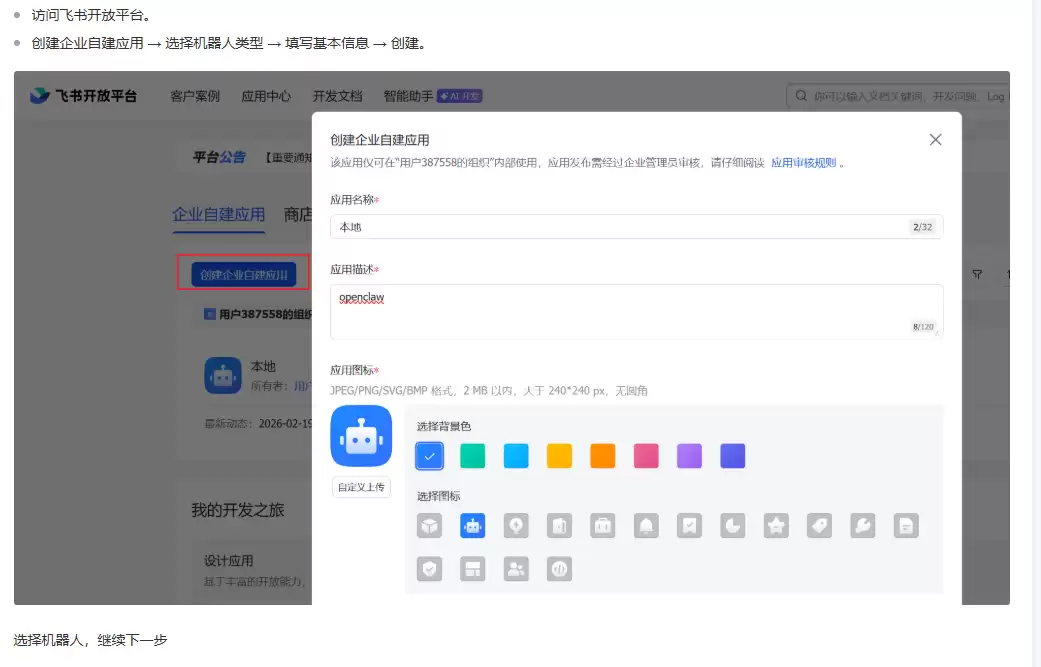Click the 自定义上传 upload option
Screen dimensions: 1041x667
(361, 487)
